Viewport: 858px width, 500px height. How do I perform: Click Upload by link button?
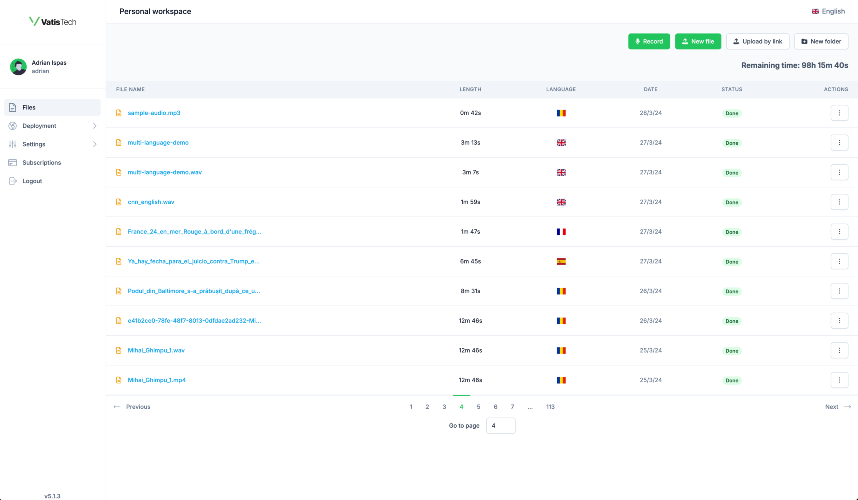pos(758,42)
